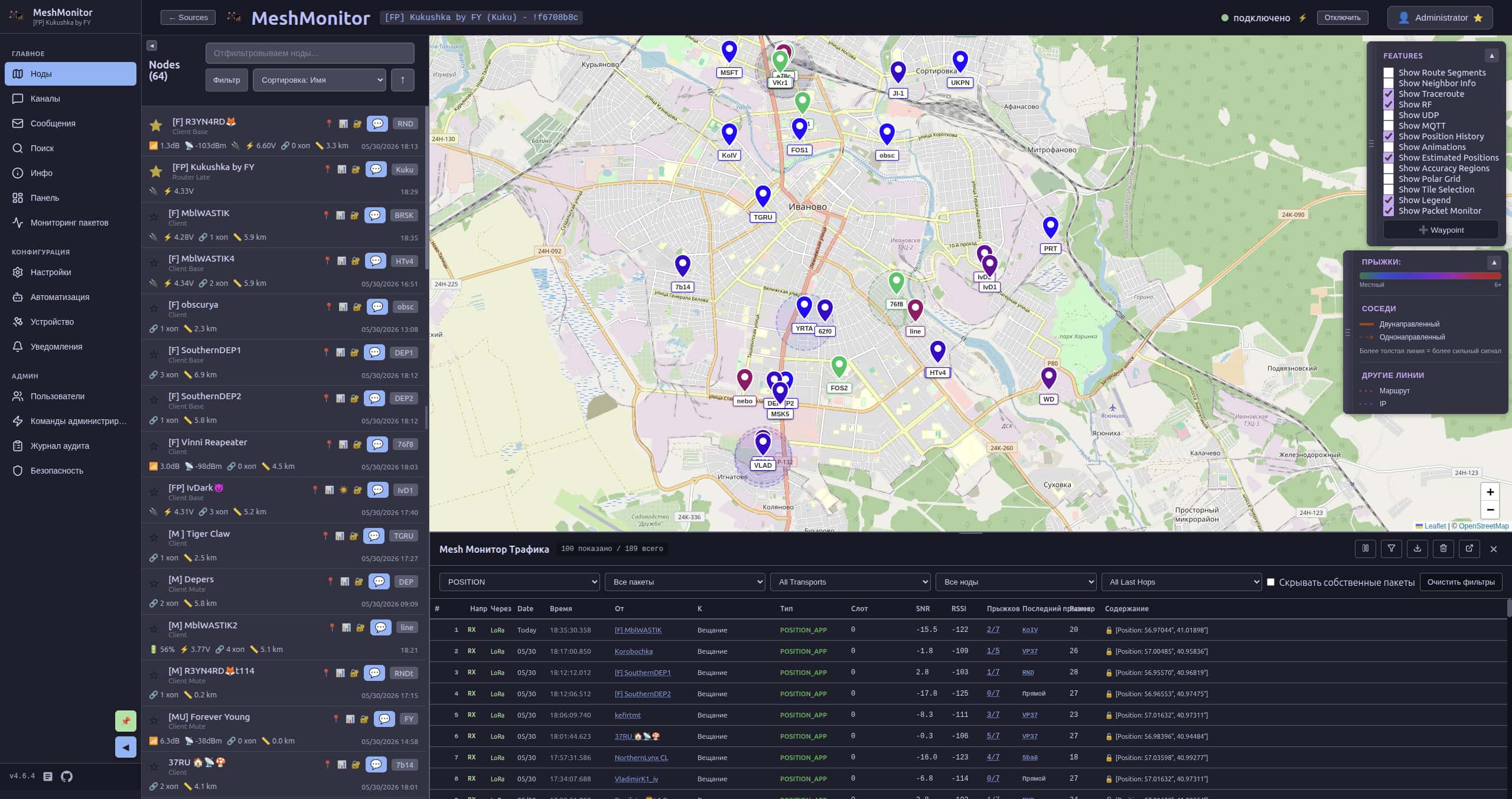
Task: Open the GitHub link icon
Action: pos(67,777)
